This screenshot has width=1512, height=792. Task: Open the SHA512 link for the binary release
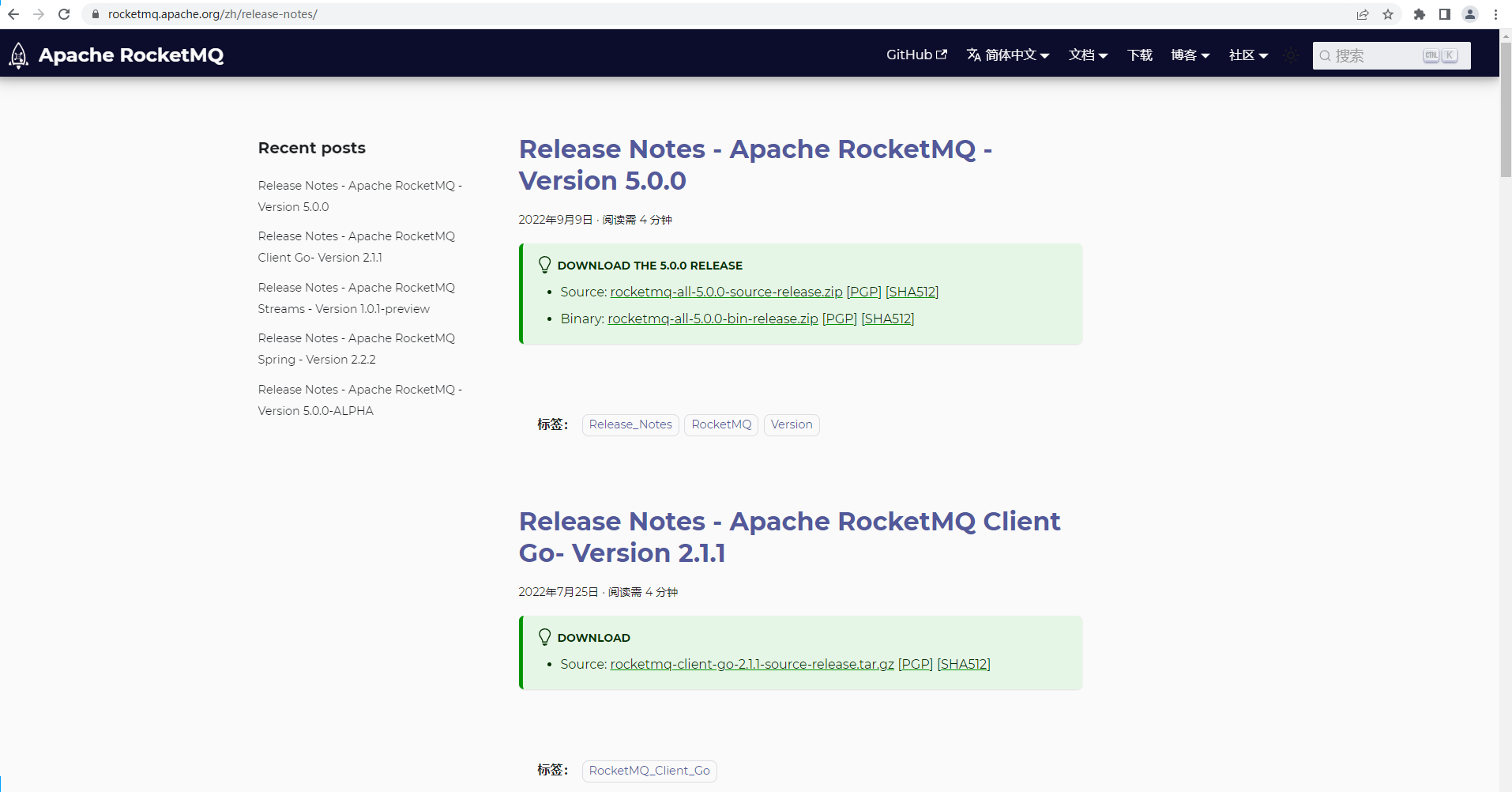pos(887,319)
